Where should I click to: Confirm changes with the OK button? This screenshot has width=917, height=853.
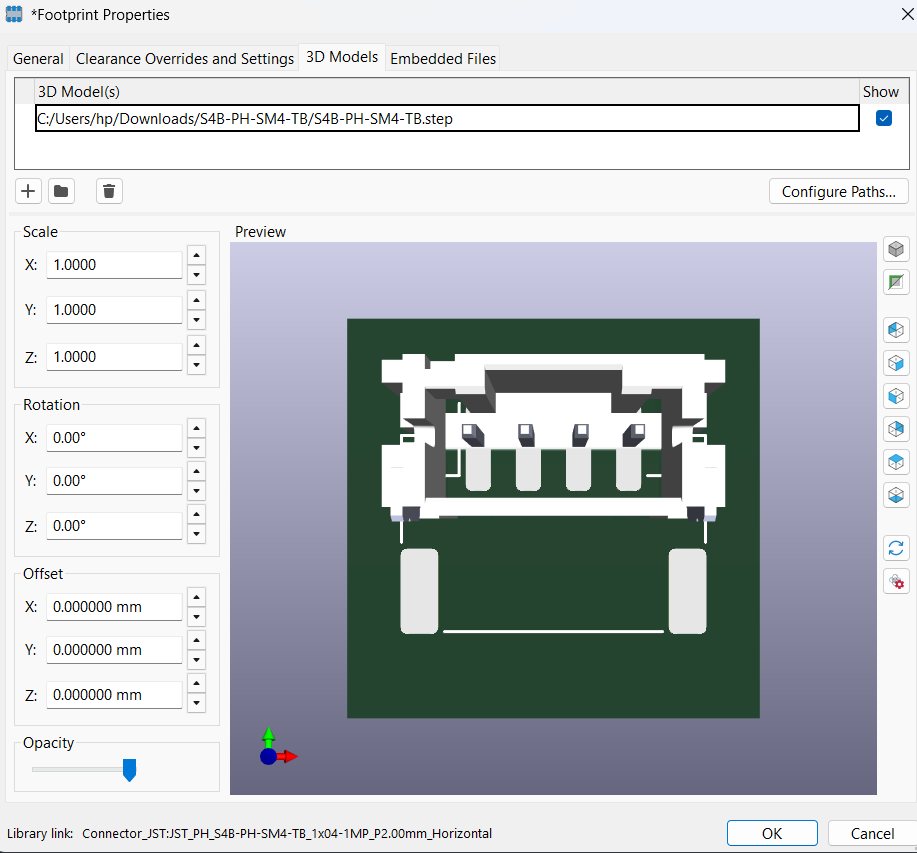[x=771, y=832]
